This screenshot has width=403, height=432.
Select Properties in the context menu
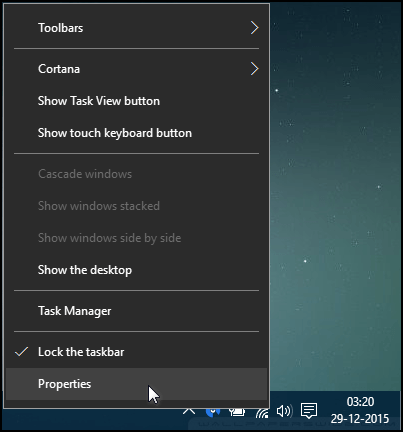[137, 384]
